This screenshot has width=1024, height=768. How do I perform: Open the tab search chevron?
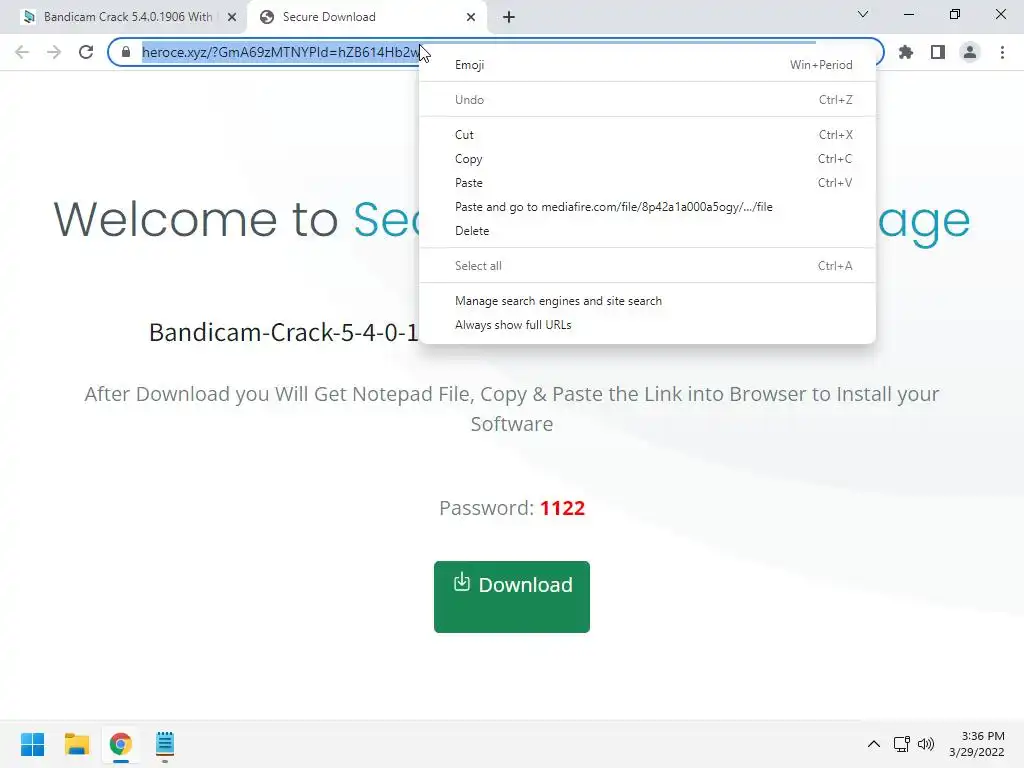click(x=863, y=14)
